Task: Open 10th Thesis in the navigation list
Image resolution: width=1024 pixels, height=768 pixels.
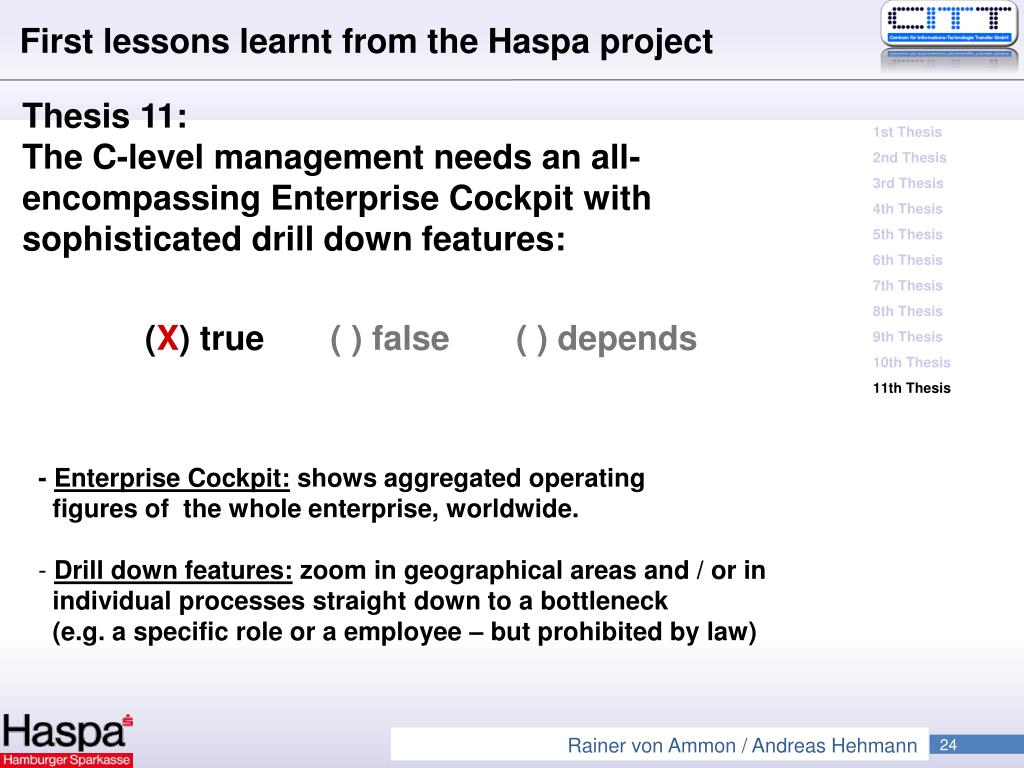Action: pyautogui.click(x=911, y=362)
